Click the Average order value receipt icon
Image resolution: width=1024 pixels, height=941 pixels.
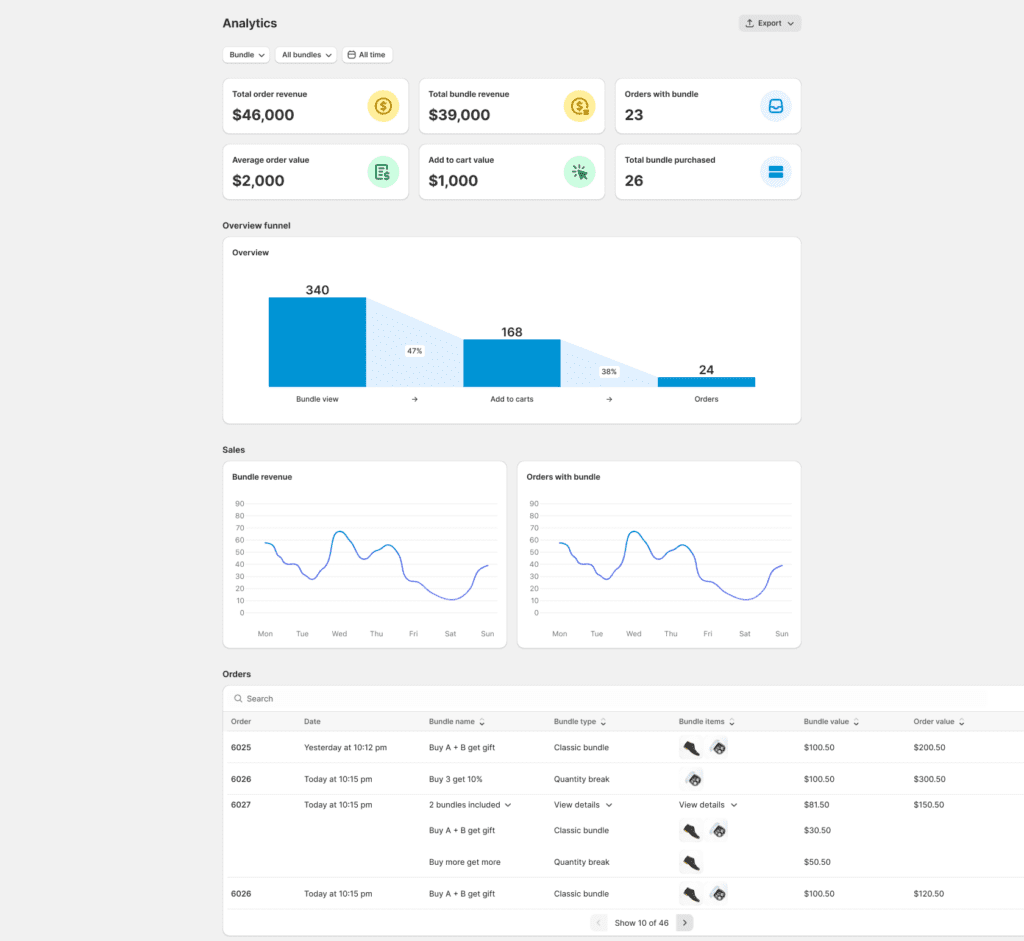pyautogui.click(x=383, y=172)
